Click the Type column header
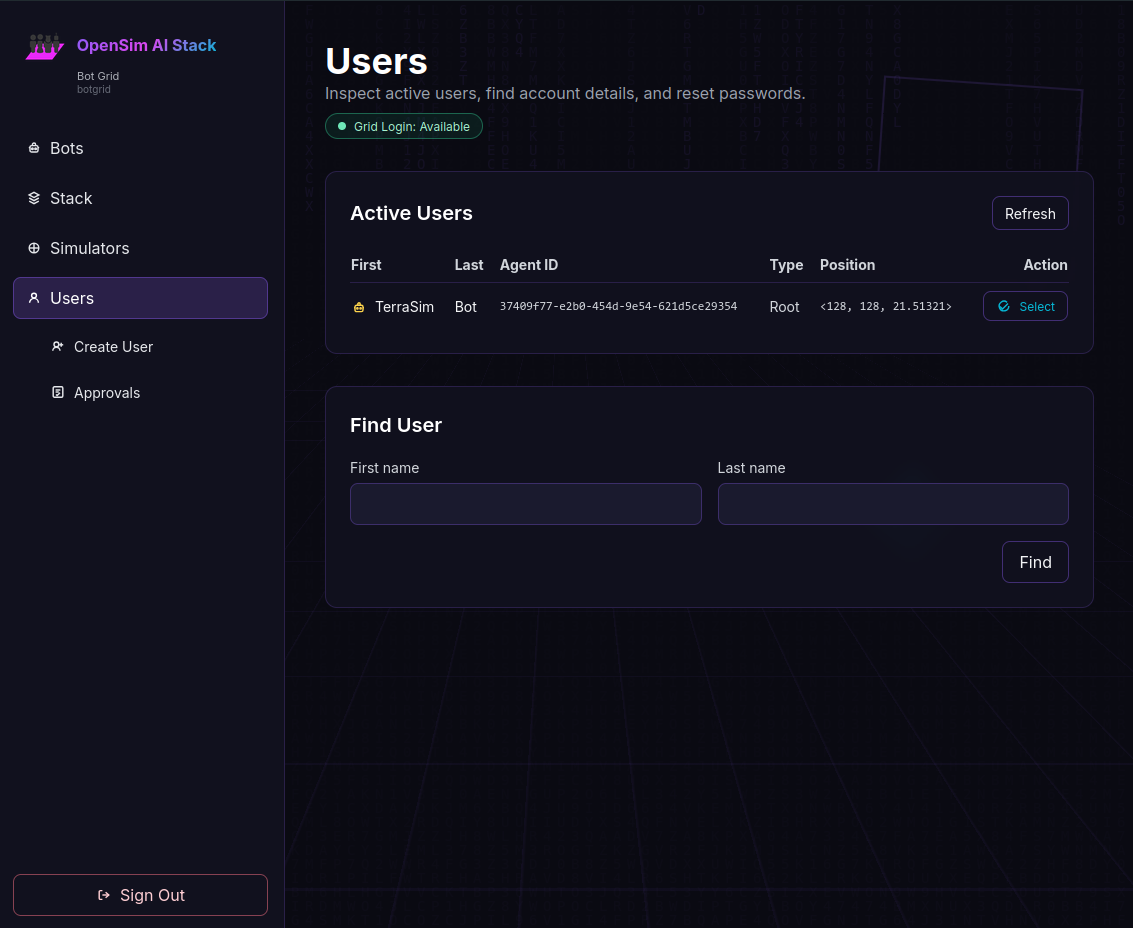The width and height of the screenshot is (1133, 928). (786, 265)
